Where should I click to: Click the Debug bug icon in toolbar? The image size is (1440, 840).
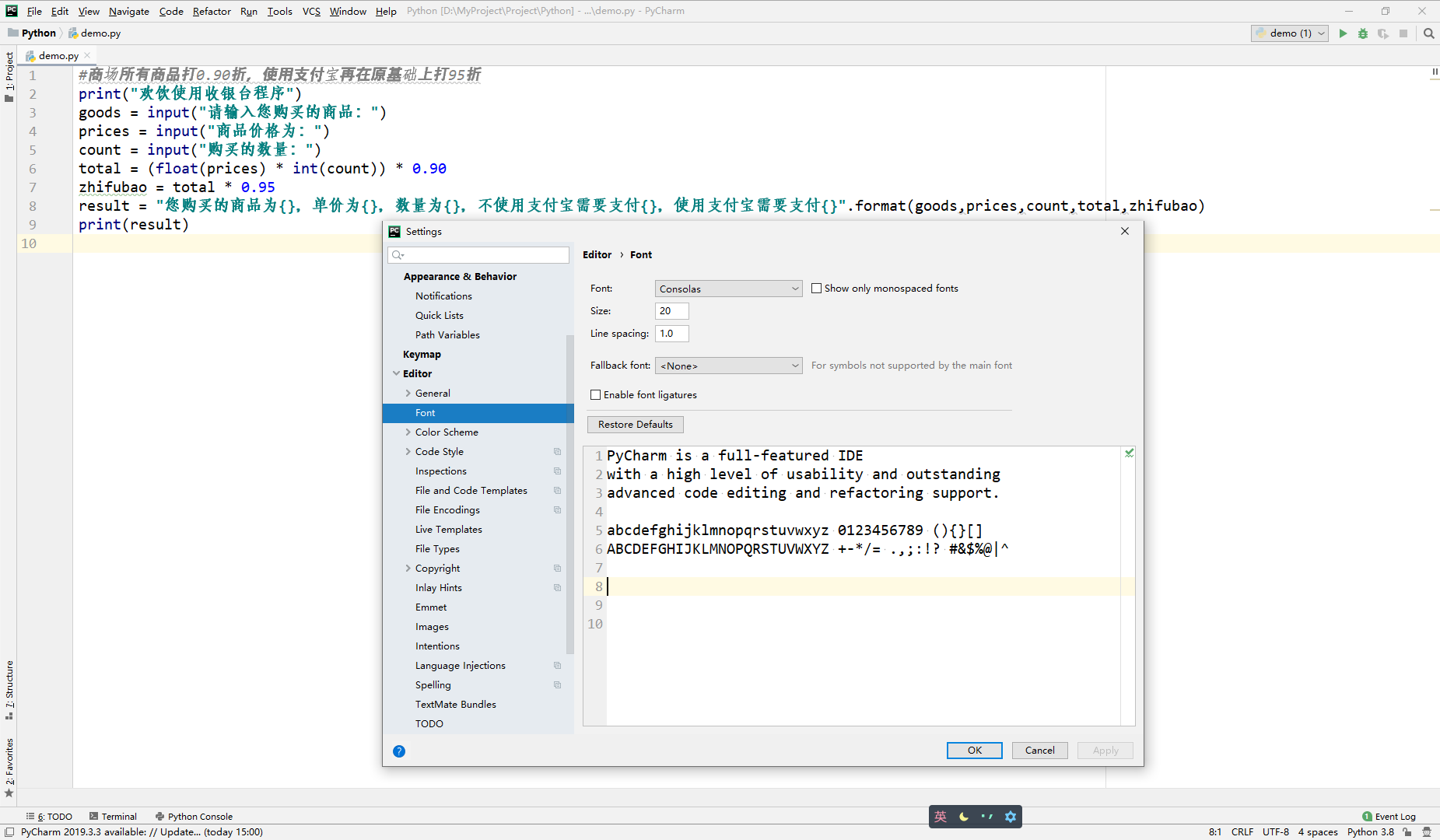(1363, 33)
